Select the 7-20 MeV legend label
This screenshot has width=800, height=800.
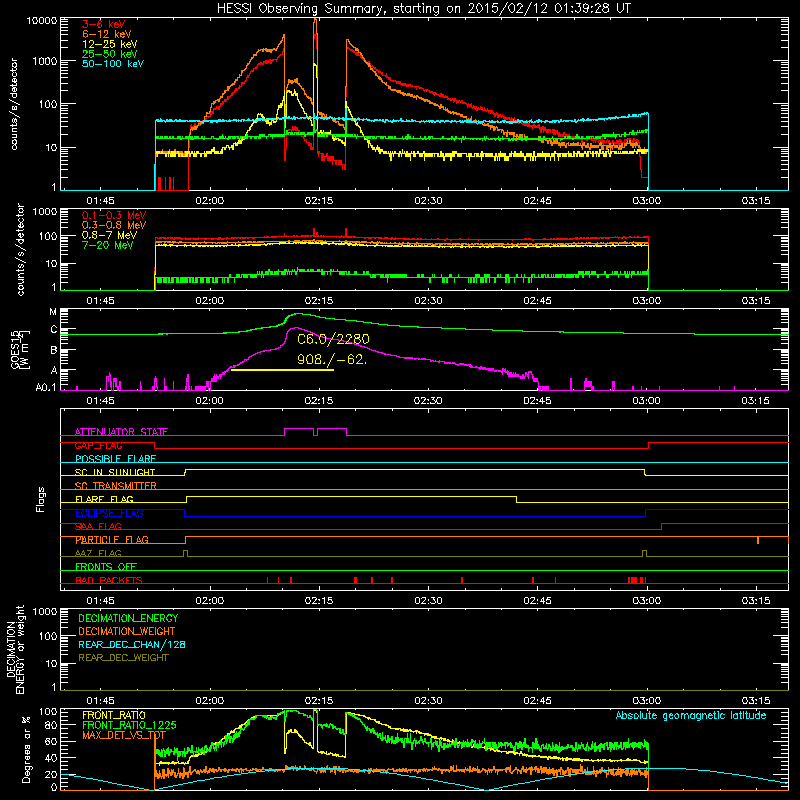pos(107,245)
